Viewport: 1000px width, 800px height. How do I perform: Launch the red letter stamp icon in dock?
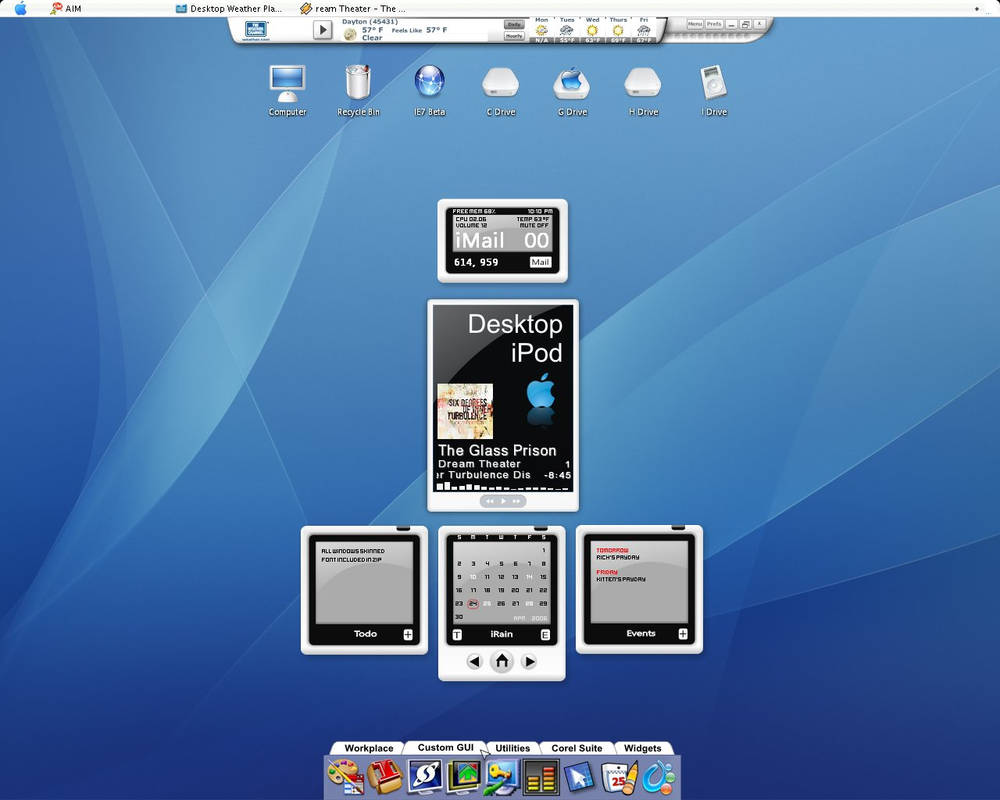point(385,776)
